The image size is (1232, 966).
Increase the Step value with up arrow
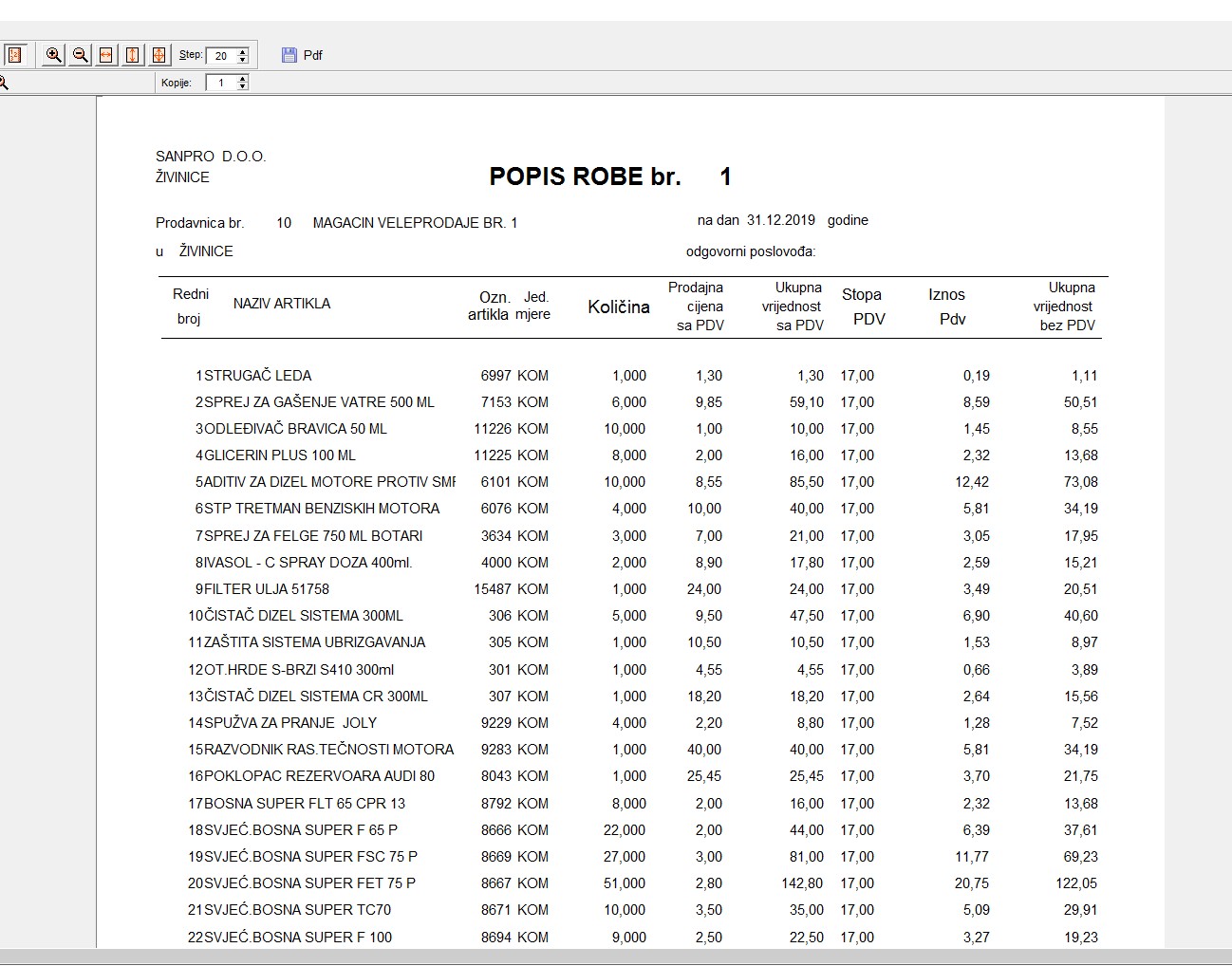pos(243,51)
